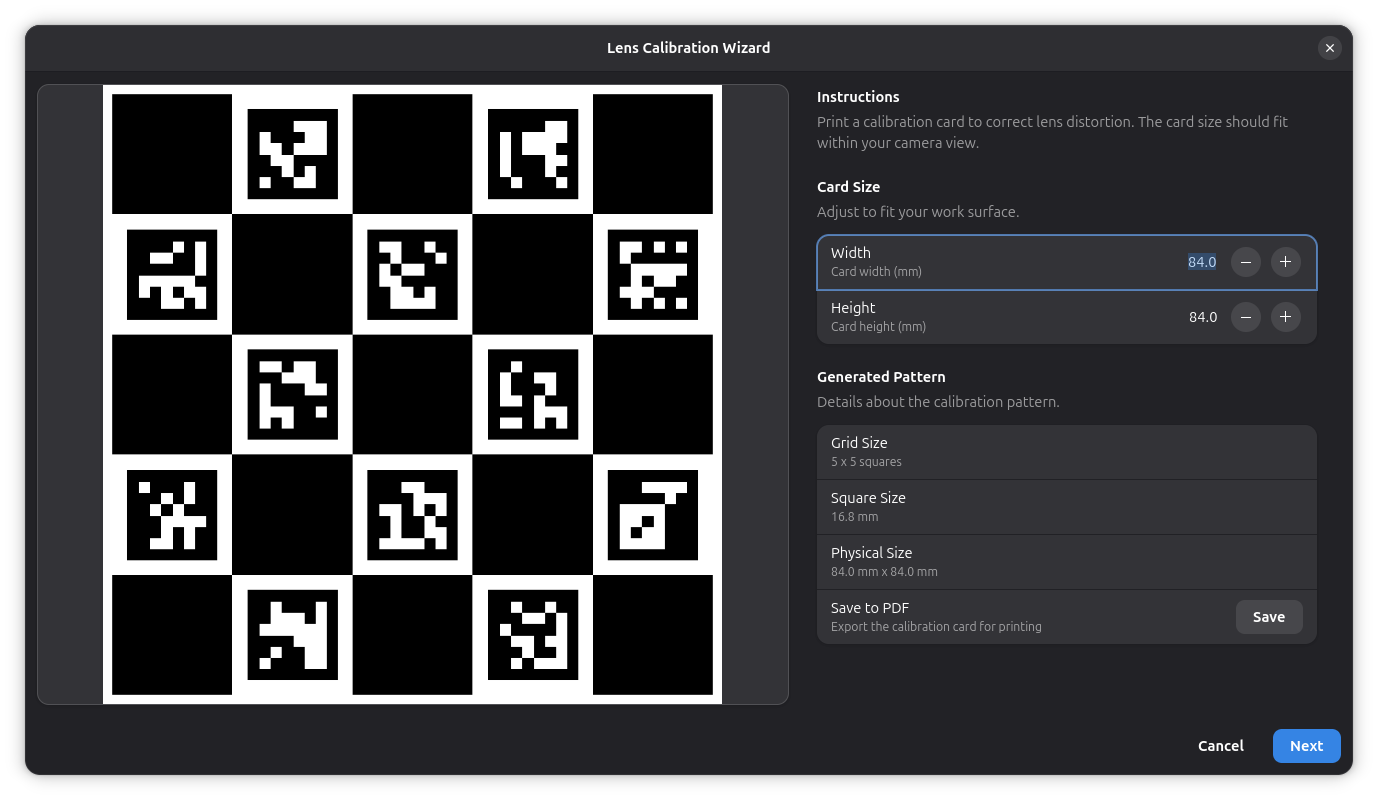Select the Physical Size row

pyautogui.click(x=1066, y=562)
